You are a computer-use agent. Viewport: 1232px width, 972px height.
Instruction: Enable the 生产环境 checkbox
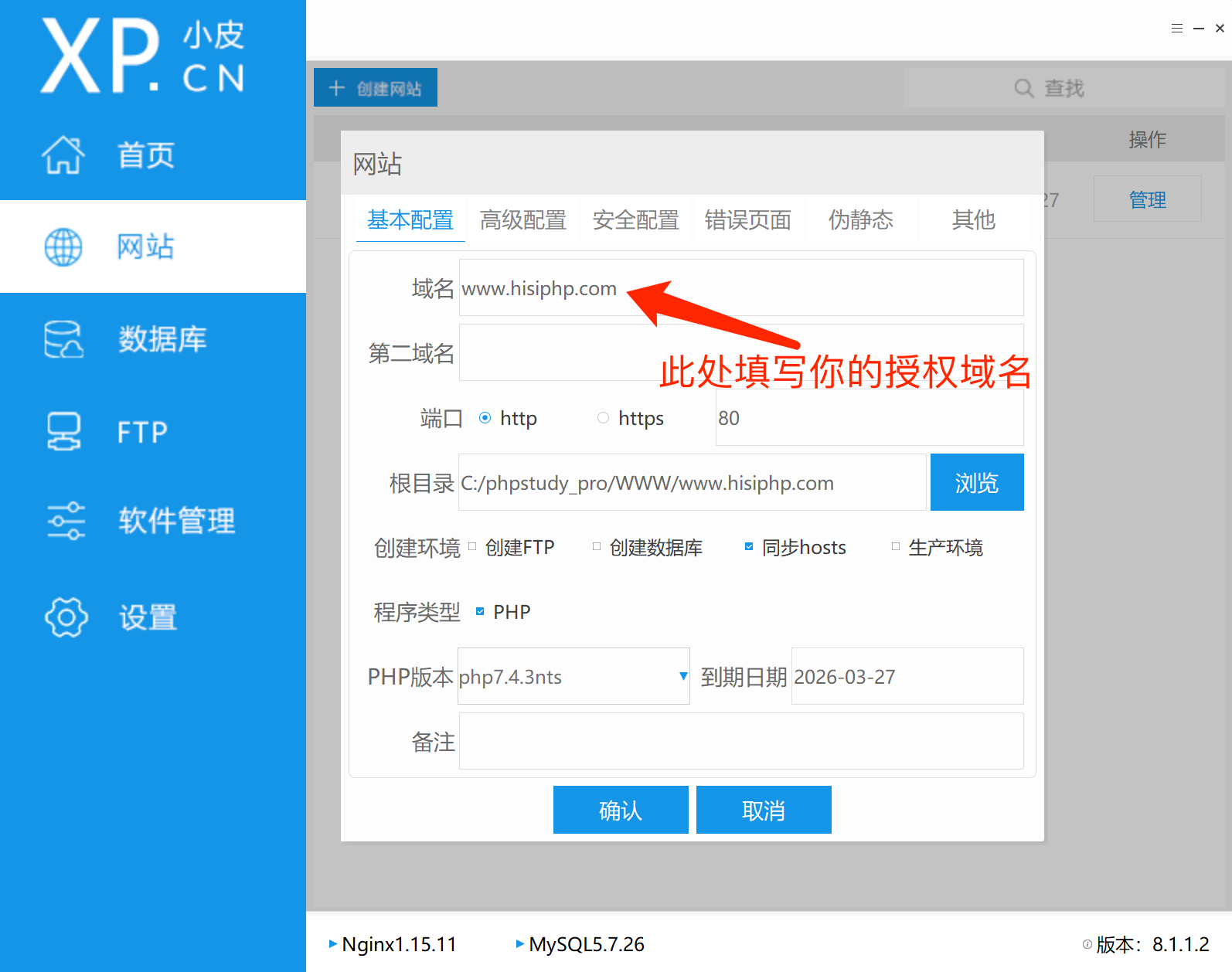(x=896, y=546)
